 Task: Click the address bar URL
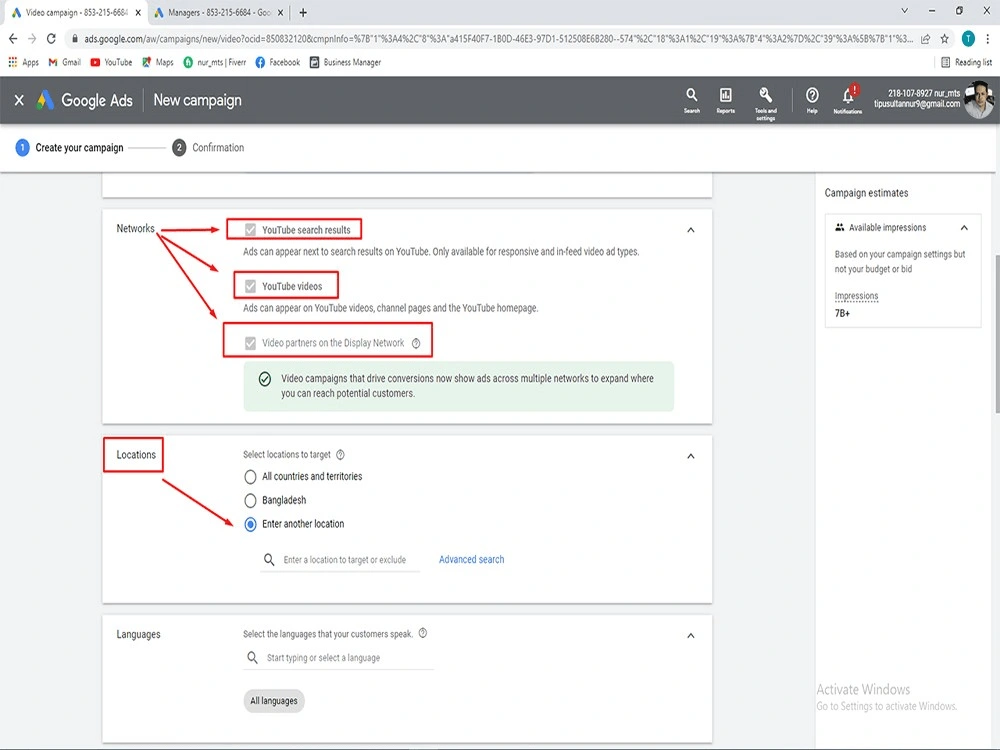coord(497,39)
